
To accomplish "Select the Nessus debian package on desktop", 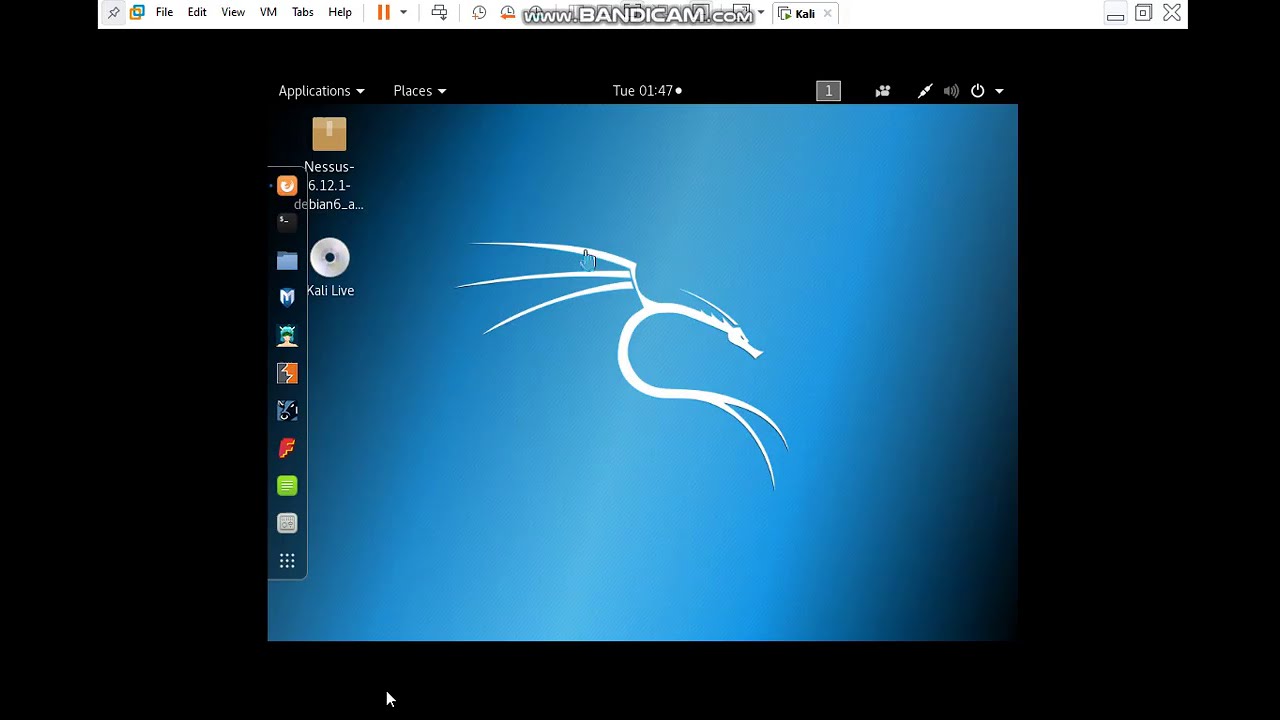I will click(x=329, y=164).
